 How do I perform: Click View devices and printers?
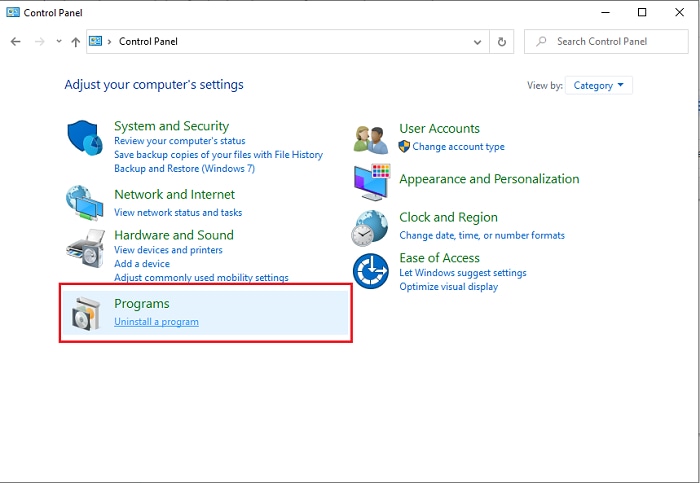point(168,250)
